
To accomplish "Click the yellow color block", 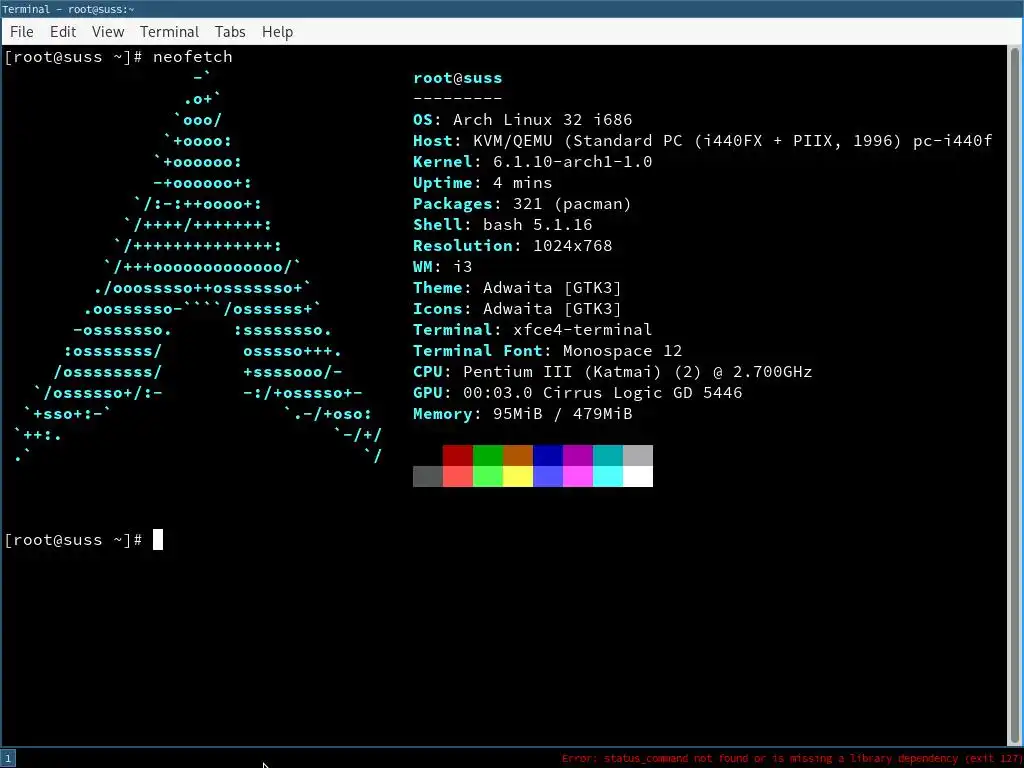I will click(518, 476).
